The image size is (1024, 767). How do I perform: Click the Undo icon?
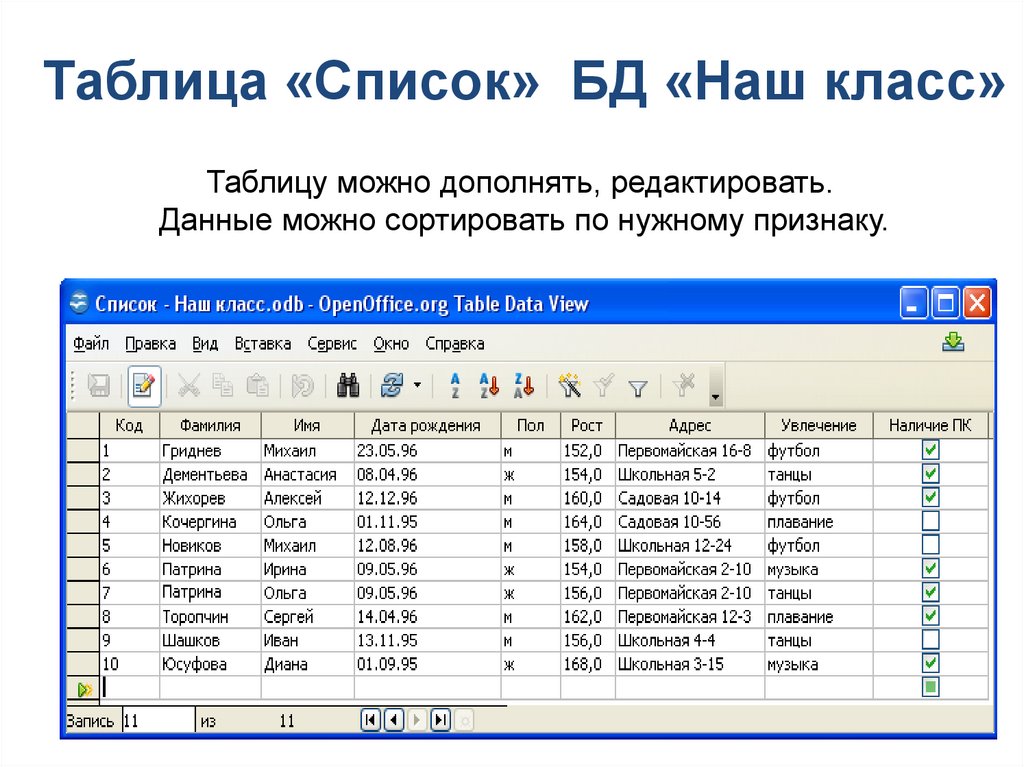click(x=302, y=385)
